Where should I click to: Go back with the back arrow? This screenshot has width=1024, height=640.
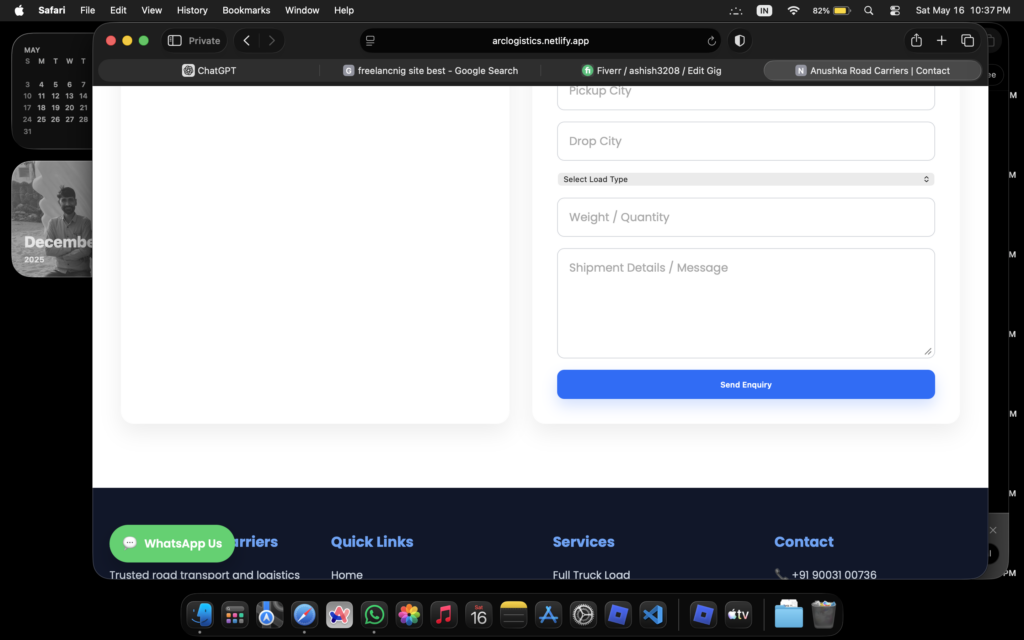click(x=247, y=40)
